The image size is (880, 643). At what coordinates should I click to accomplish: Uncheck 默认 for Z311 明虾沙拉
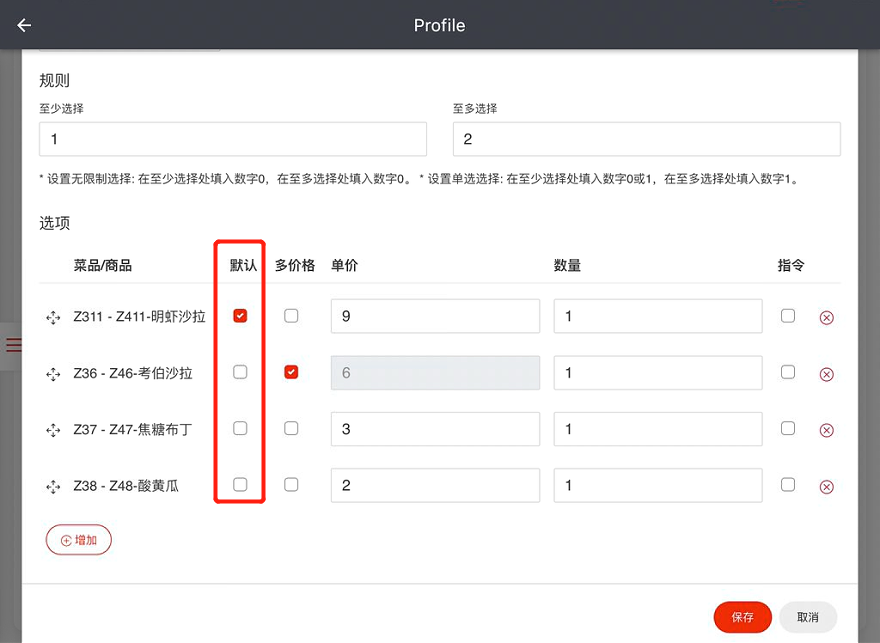pos(240,316)
